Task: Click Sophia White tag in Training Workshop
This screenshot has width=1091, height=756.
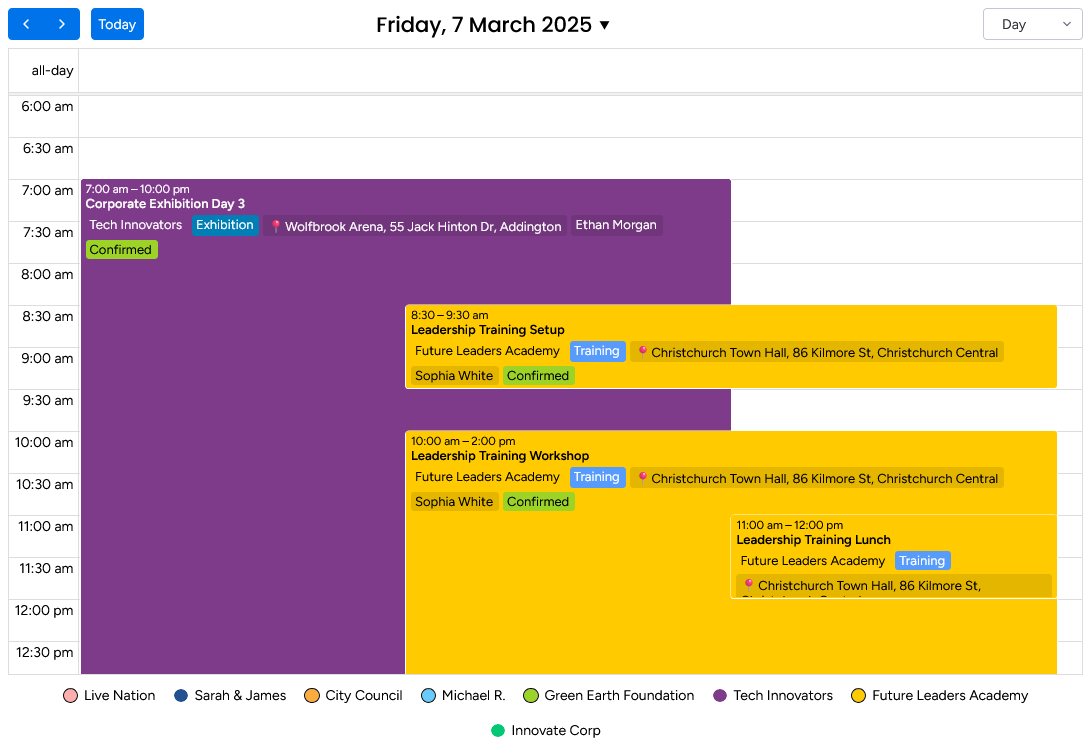Action: click(454, 501)
